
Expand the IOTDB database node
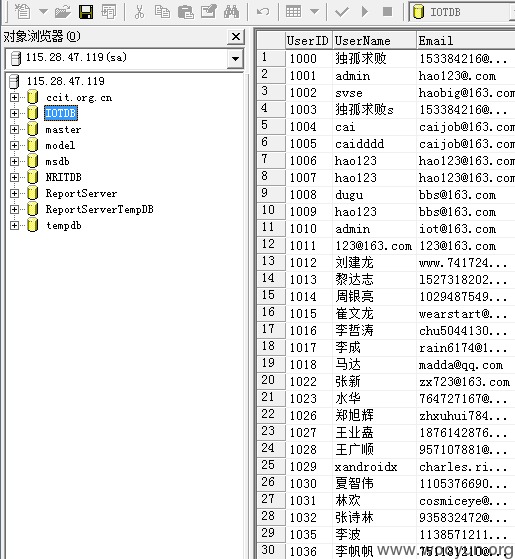coord(14,113)
